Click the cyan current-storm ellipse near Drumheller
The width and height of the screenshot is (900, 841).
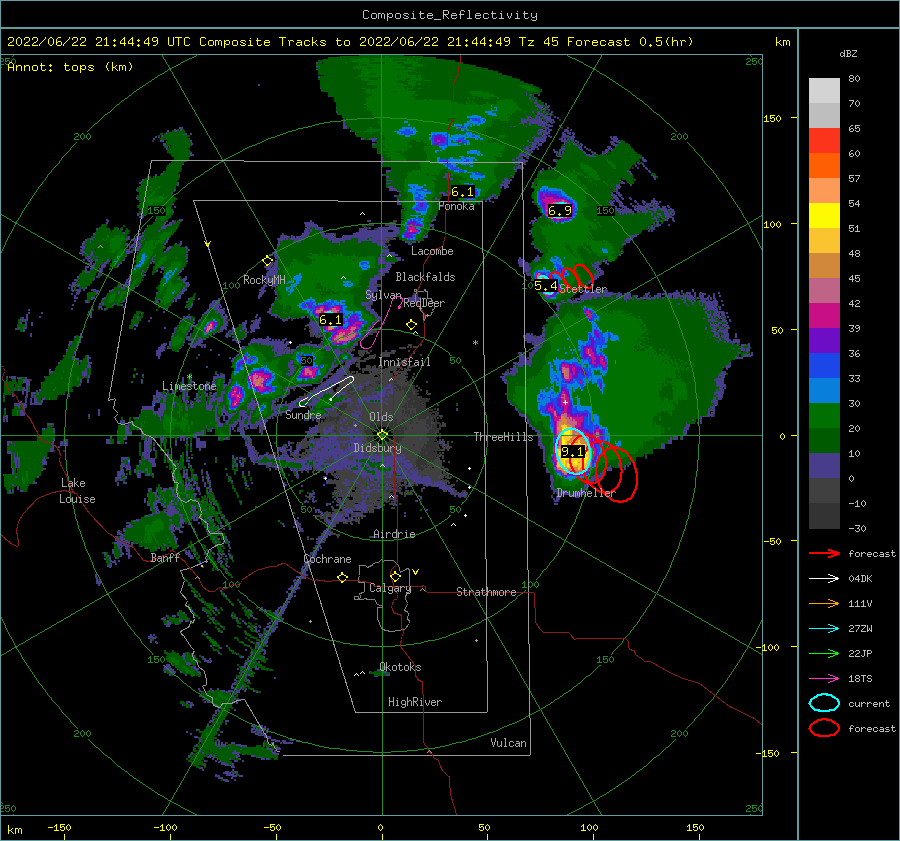pos(573,451)
